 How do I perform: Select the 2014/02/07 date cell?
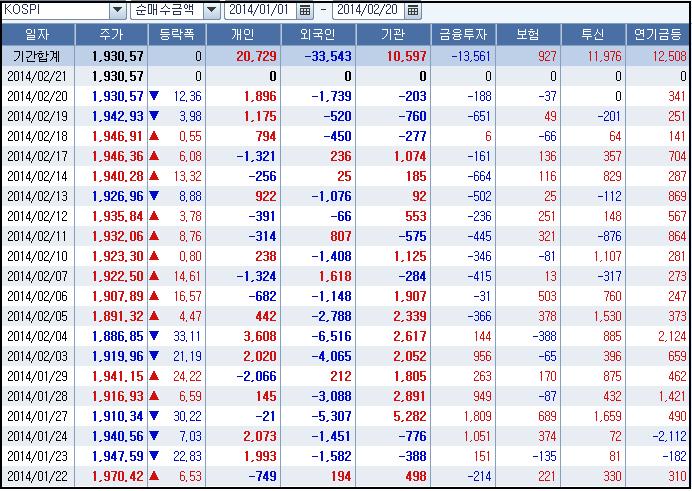[38, 277]
